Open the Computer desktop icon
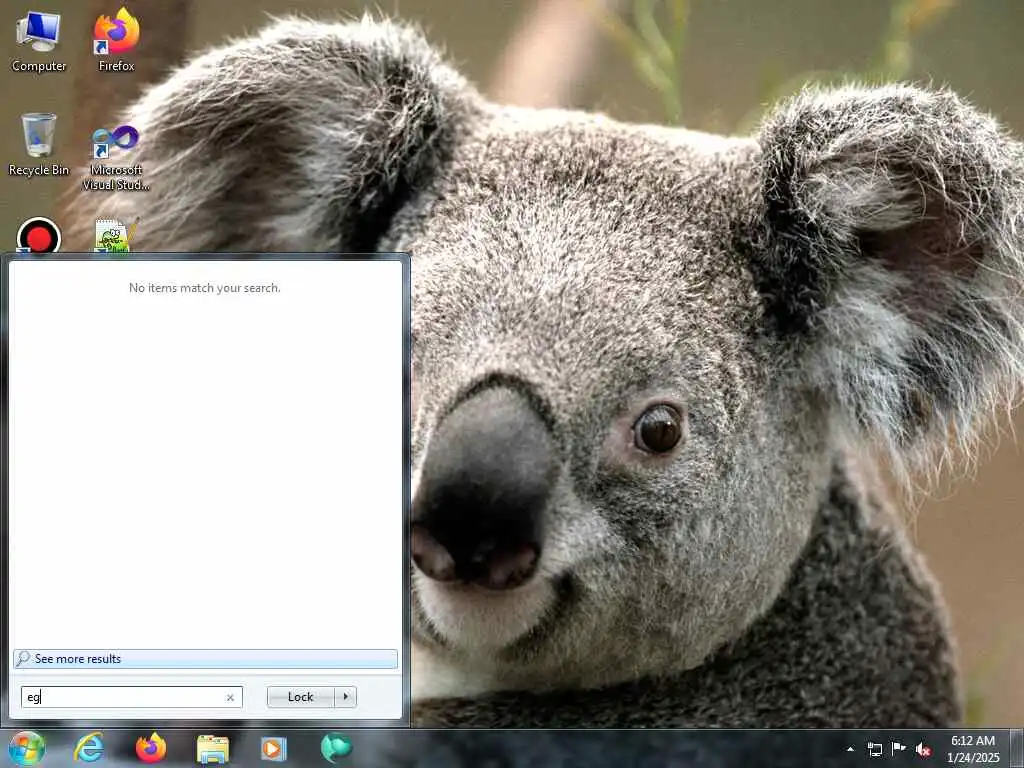The height and width of the screenshot is (768, 1024). (39, 41)
